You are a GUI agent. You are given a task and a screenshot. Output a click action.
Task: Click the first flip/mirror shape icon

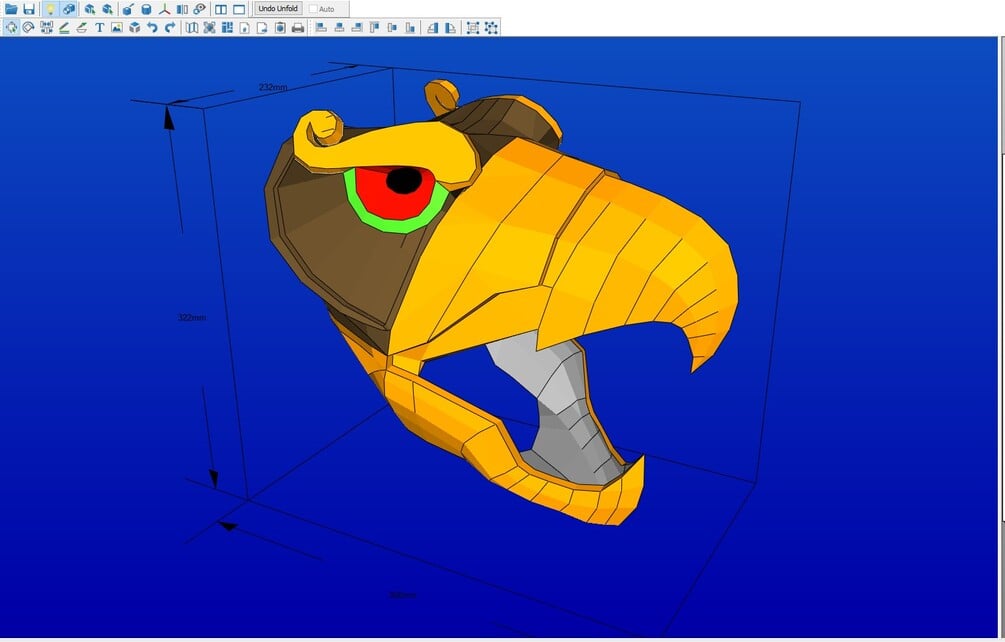click(433, 28)
